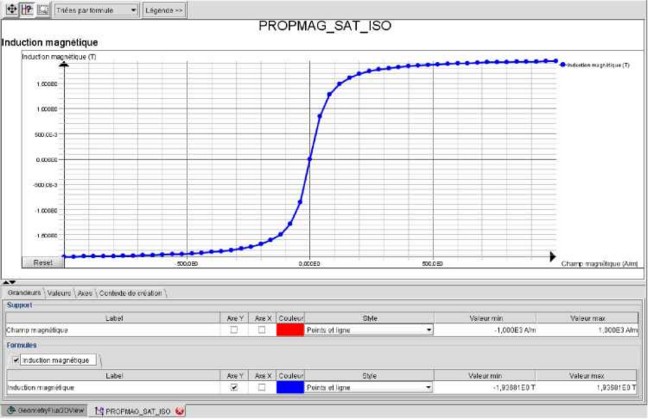Image resolution: width=648 pixels, height=419 pixels.
Task: Switch to the Valeurs tab
Action: click(59, 293)
